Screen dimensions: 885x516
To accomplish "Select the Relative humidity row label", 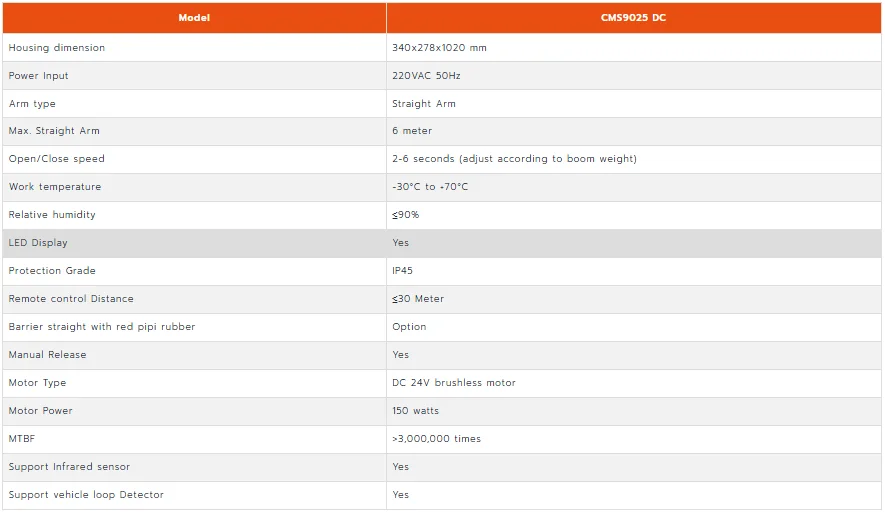I will (52, 215).
